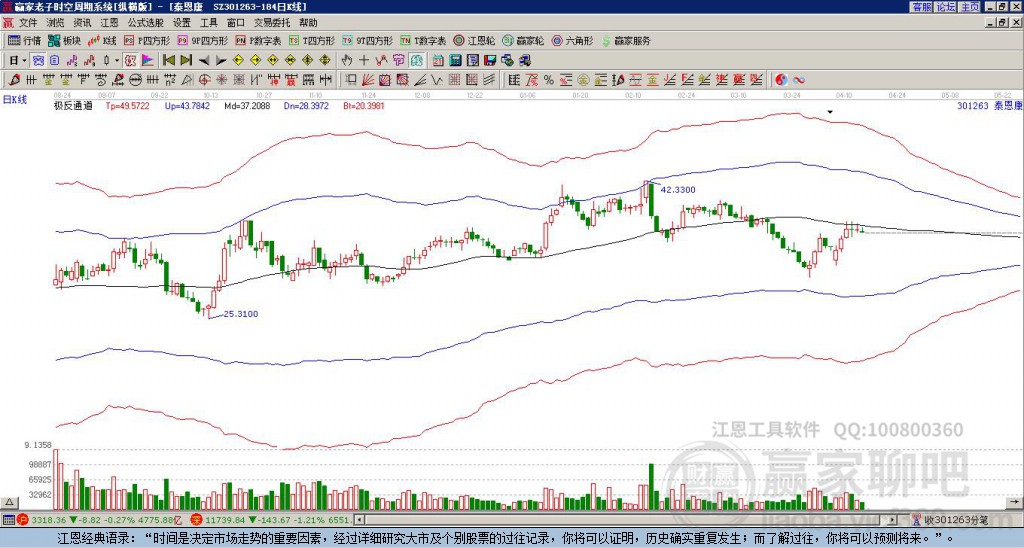The image size is (1024, 548).
Task: Open the T数字表 tool
Action: (x=423, y=40)
